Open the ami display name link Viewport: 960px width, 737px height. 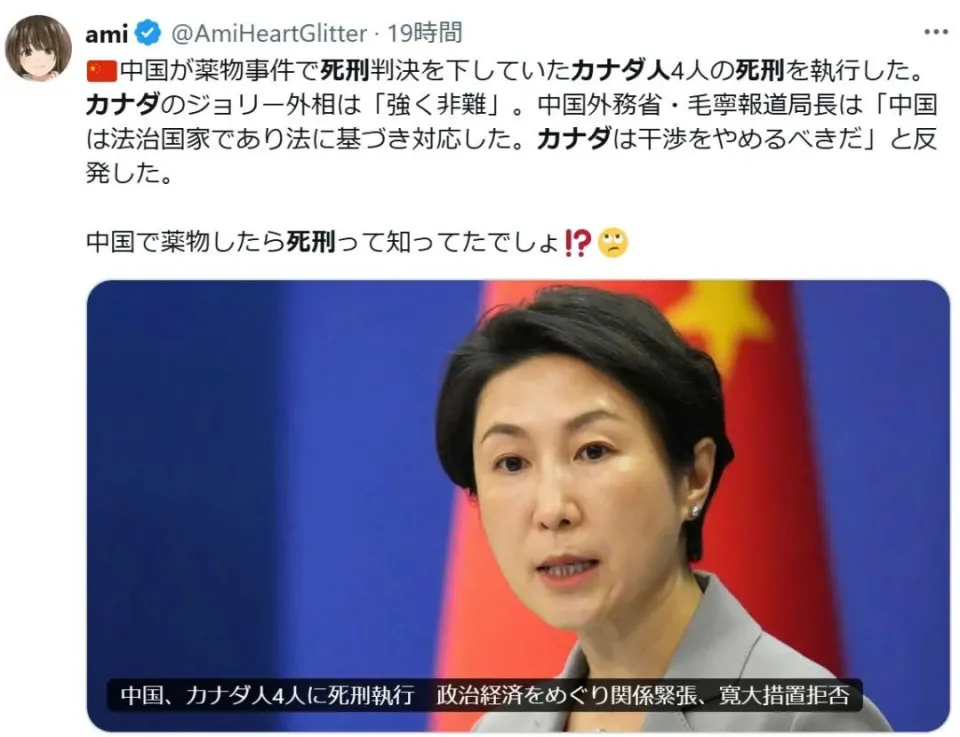point(107,34)
